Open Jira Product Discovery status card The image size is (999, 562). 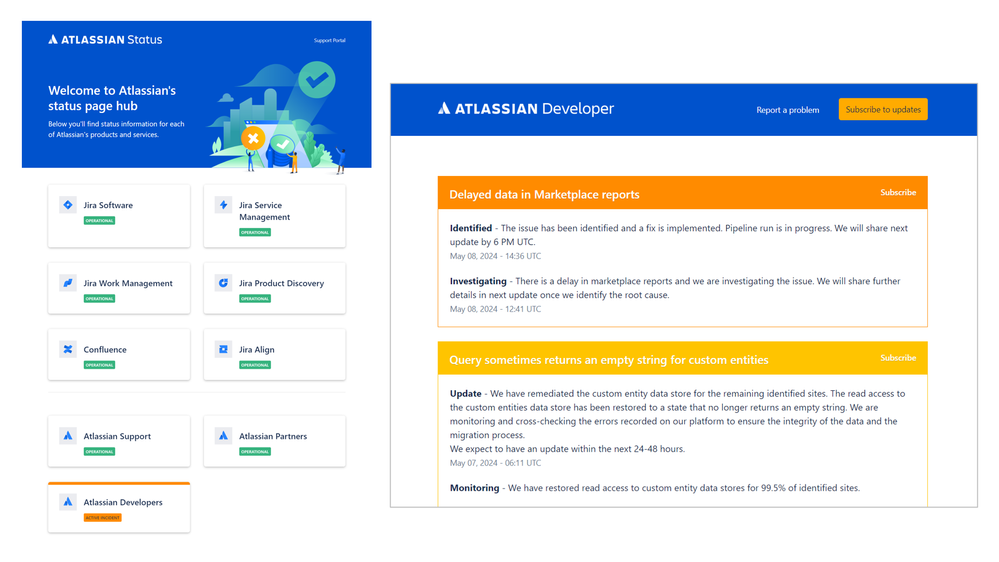(275, 288)
